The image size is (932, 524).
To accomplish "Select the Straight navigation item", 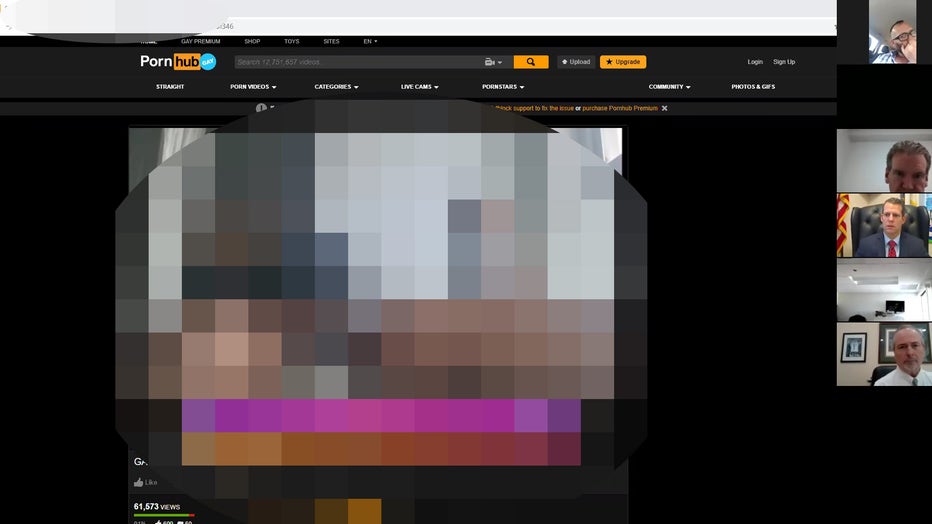I will tap(170, 87).
